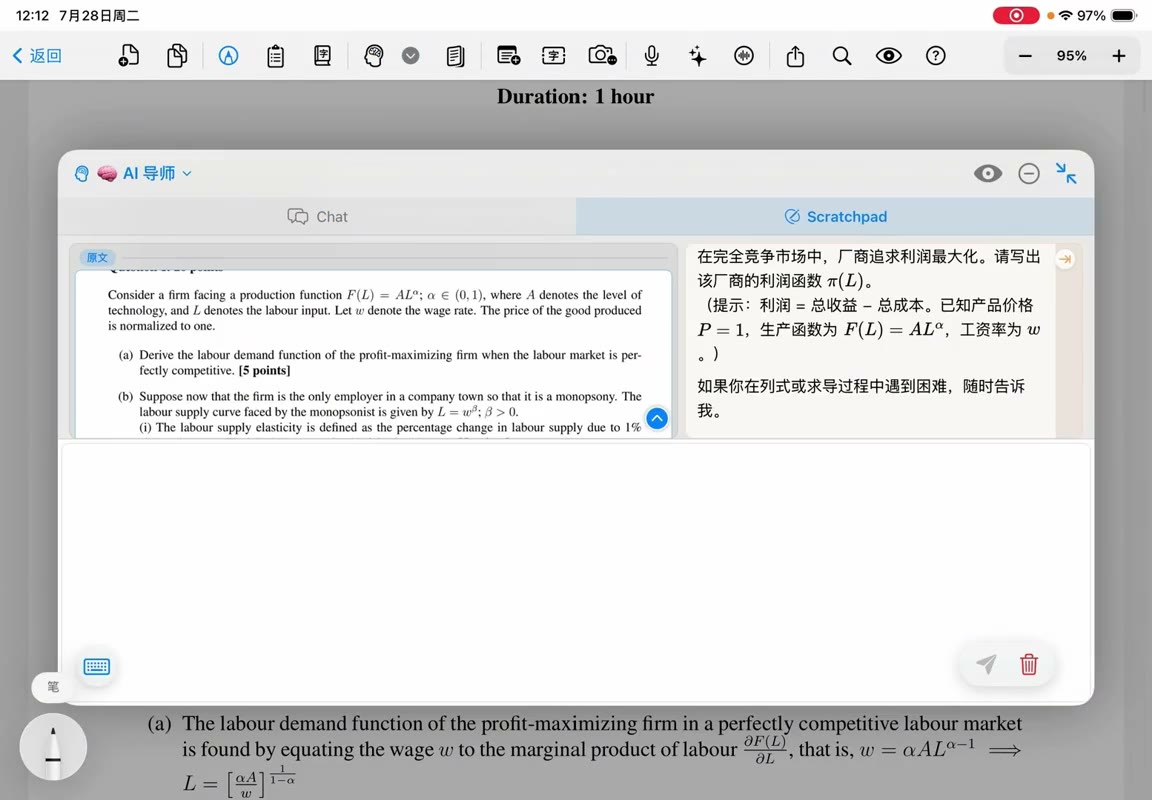Collapse source excerpt with blue up chevron
This screenshot has height=800, width=1152.
coord(657,419)
